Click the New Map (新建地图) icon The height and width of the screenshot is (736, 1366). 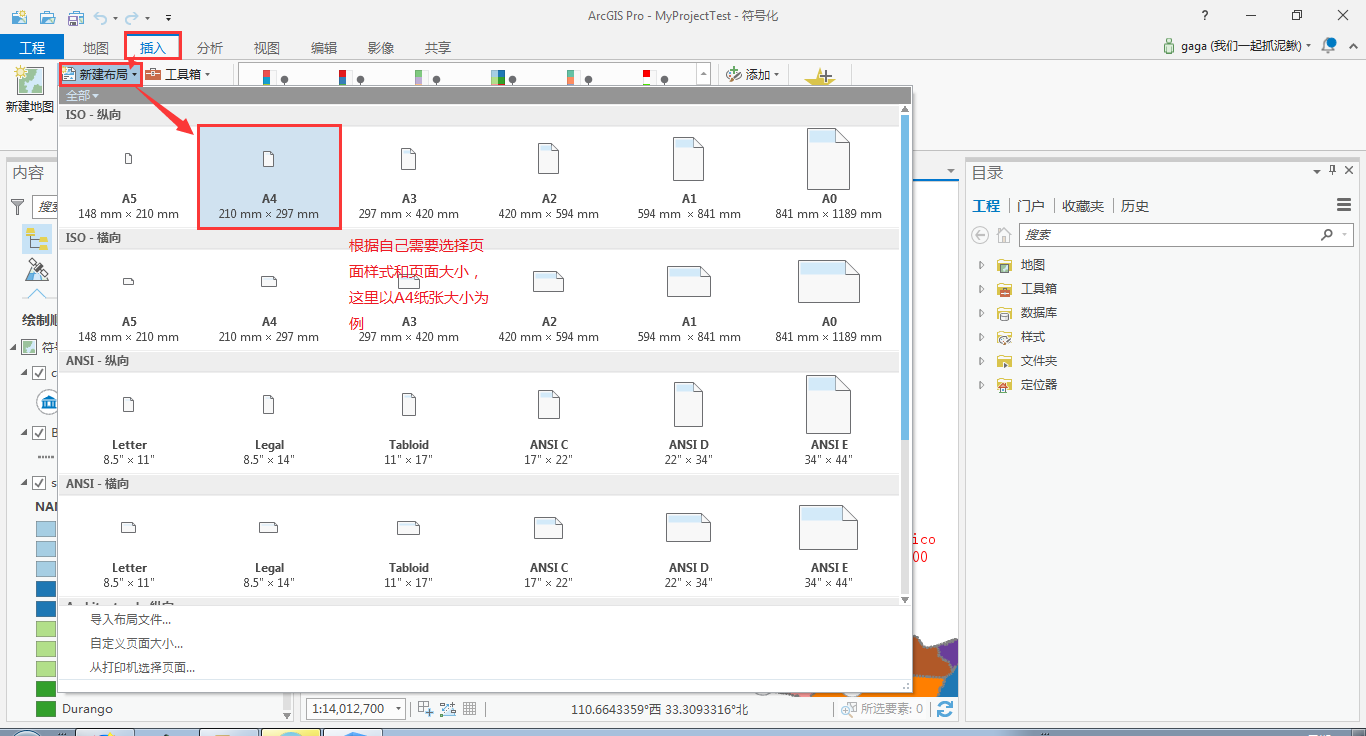pos(29,81)
